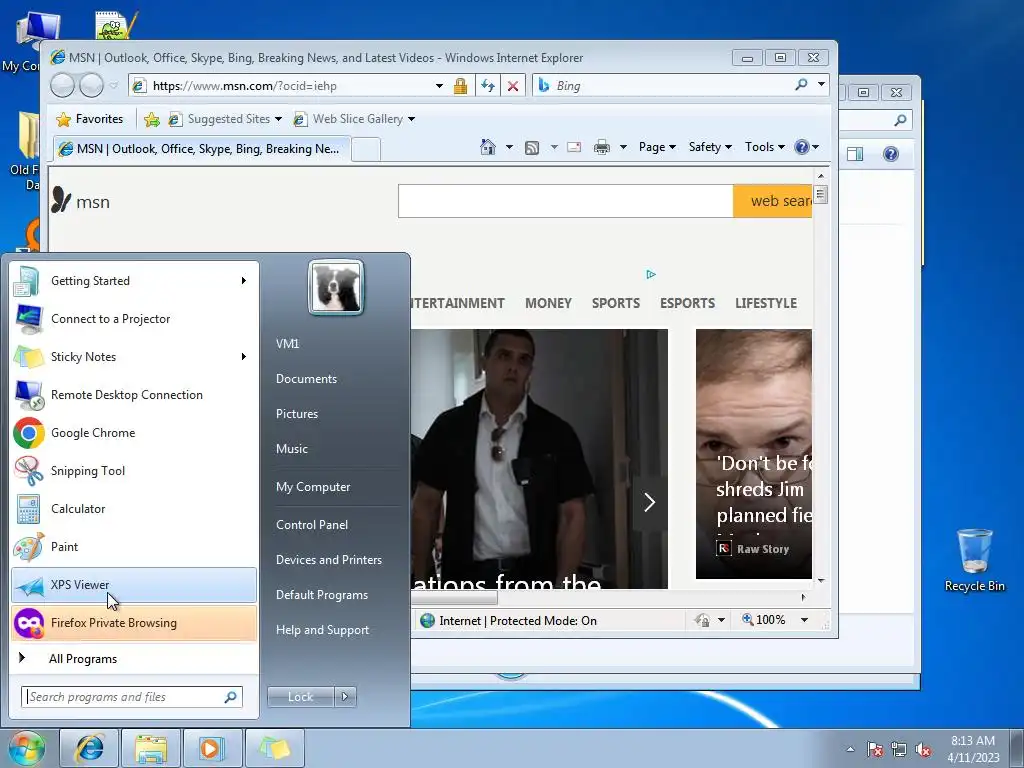Image resolution: width=1024 pixels, height=768 pixels.
Task: Click the network tray icon
Action: click(x=899, y=750)
